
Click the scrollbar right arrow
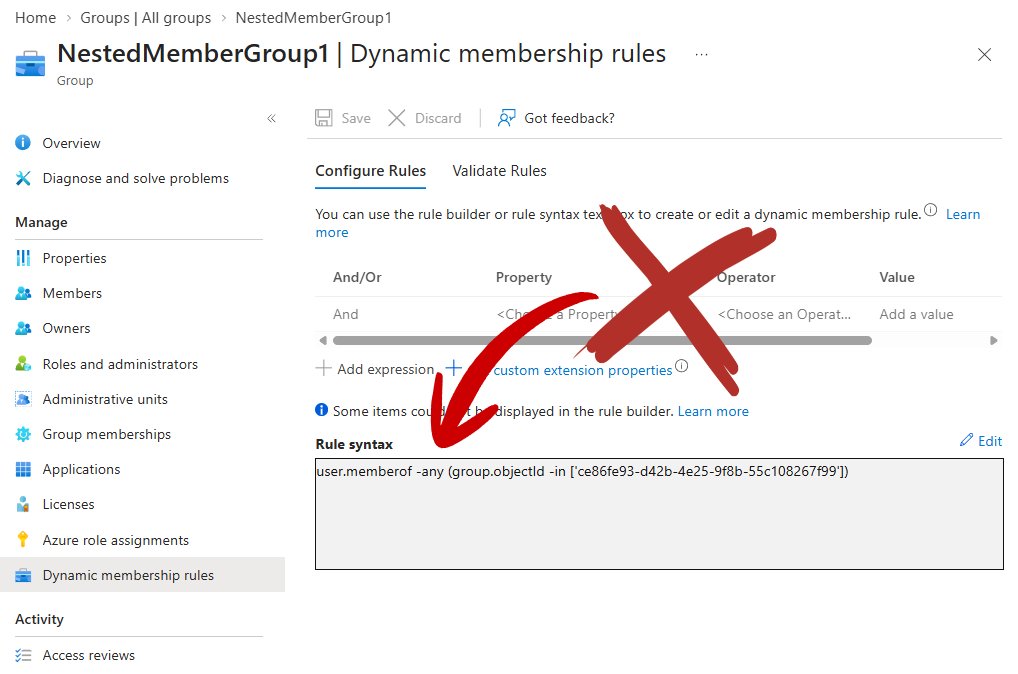[x=993, y=340]
